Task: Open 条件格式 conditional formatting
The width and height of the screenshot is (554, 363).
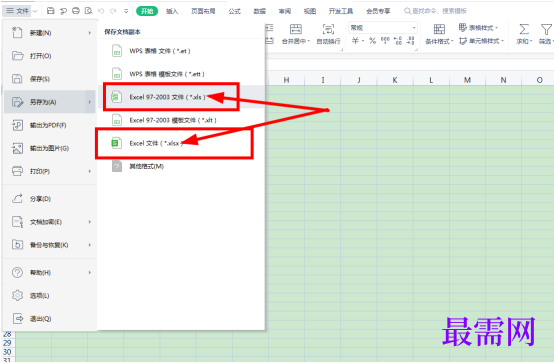Action: pos(439,34)
